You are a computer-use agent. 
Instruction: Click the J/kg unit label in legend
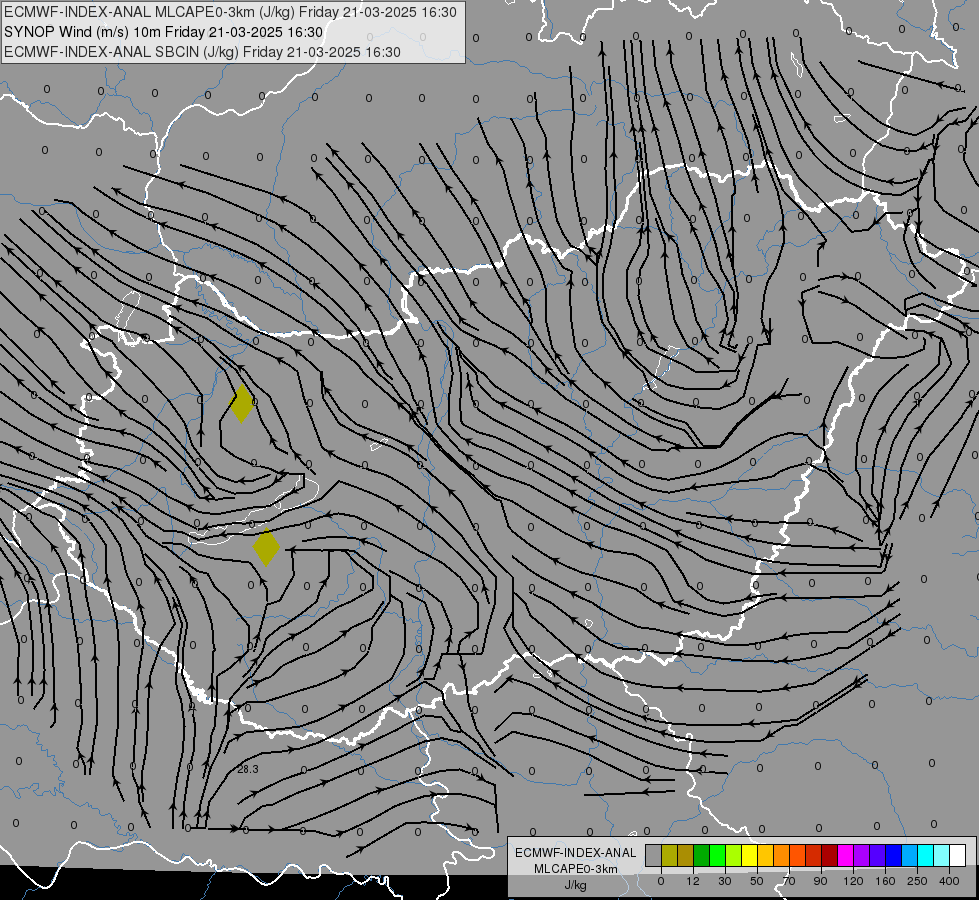(575, 885)
